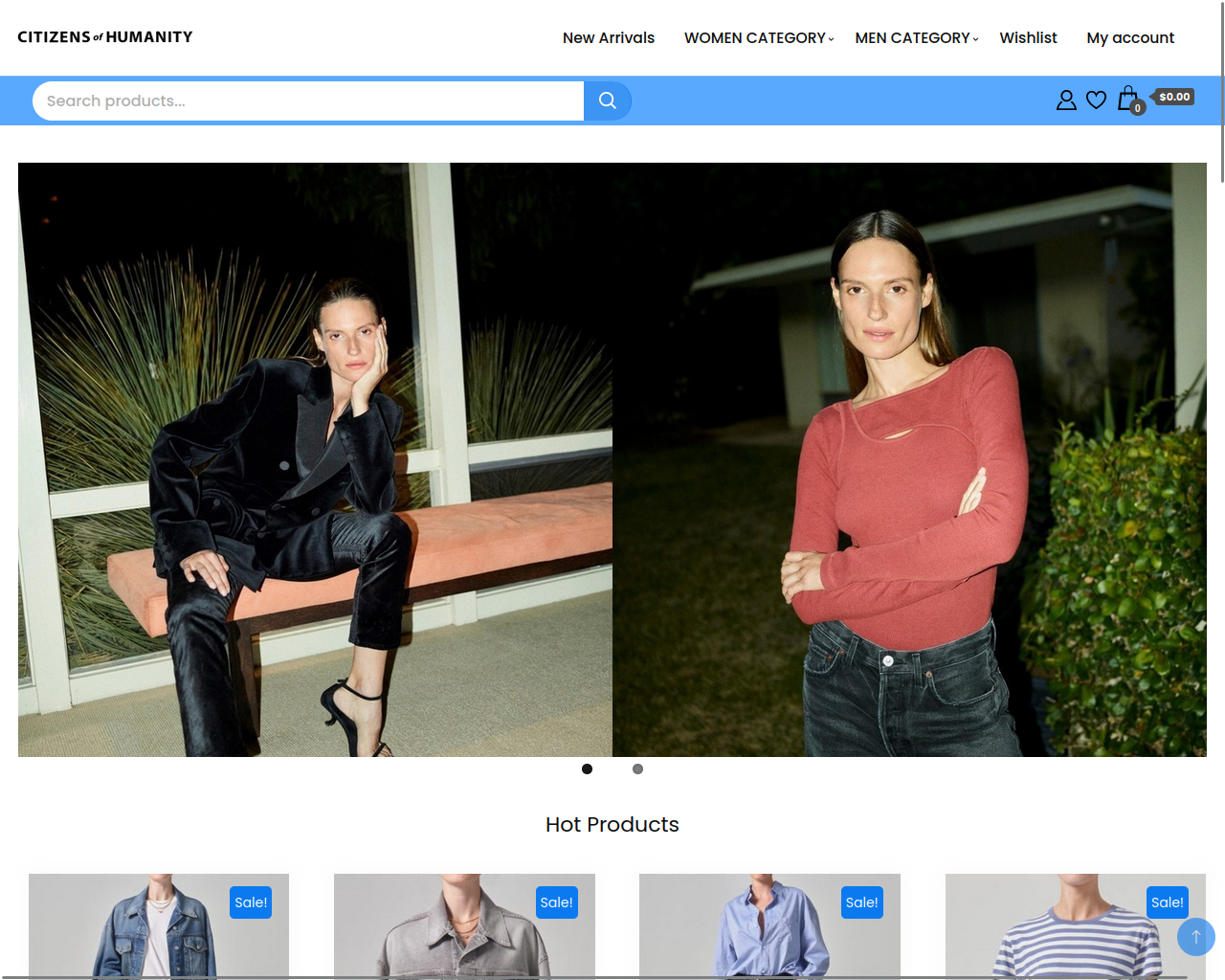Click the black velvet suit slide image
The image size is (1225, 980).
coord(315,459)
